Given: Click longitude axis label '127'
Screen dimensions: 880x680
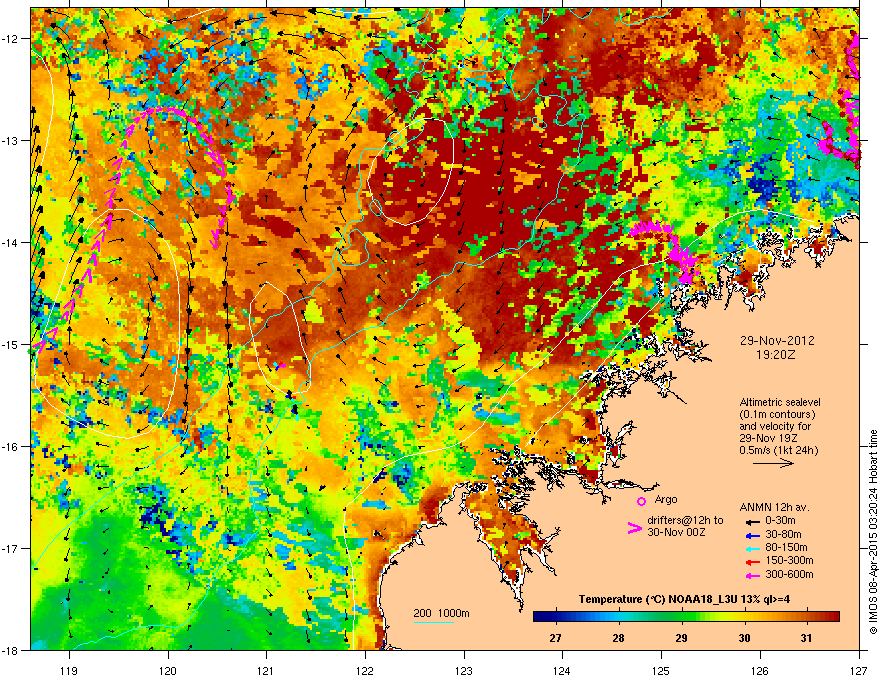Looking at the screenshot, I should tap(859, 670).
